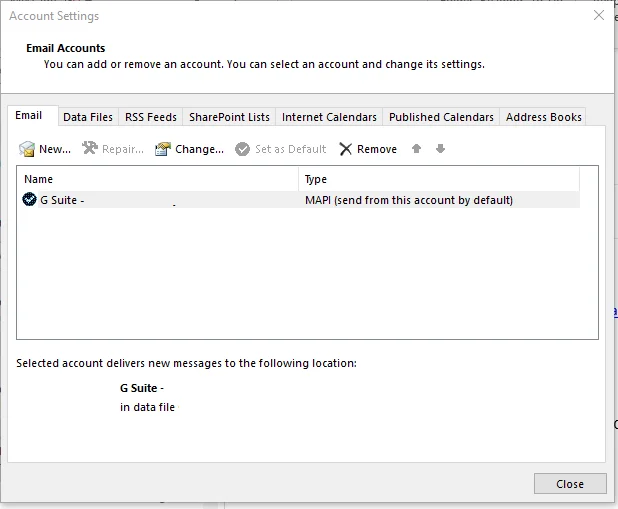
Task: Click the Repair... label
Action: pos(123,149)
